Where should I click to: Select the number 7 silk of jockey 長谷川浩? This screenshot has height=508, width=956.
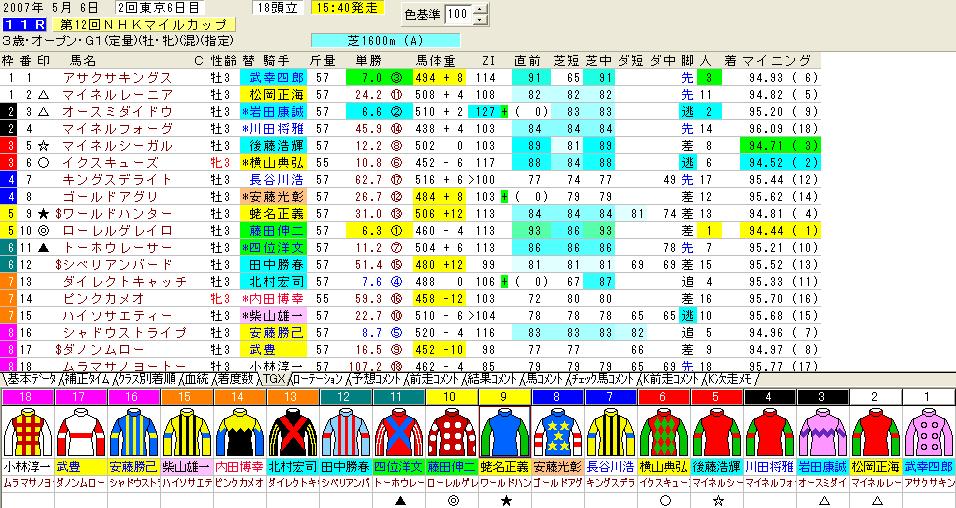610,432
